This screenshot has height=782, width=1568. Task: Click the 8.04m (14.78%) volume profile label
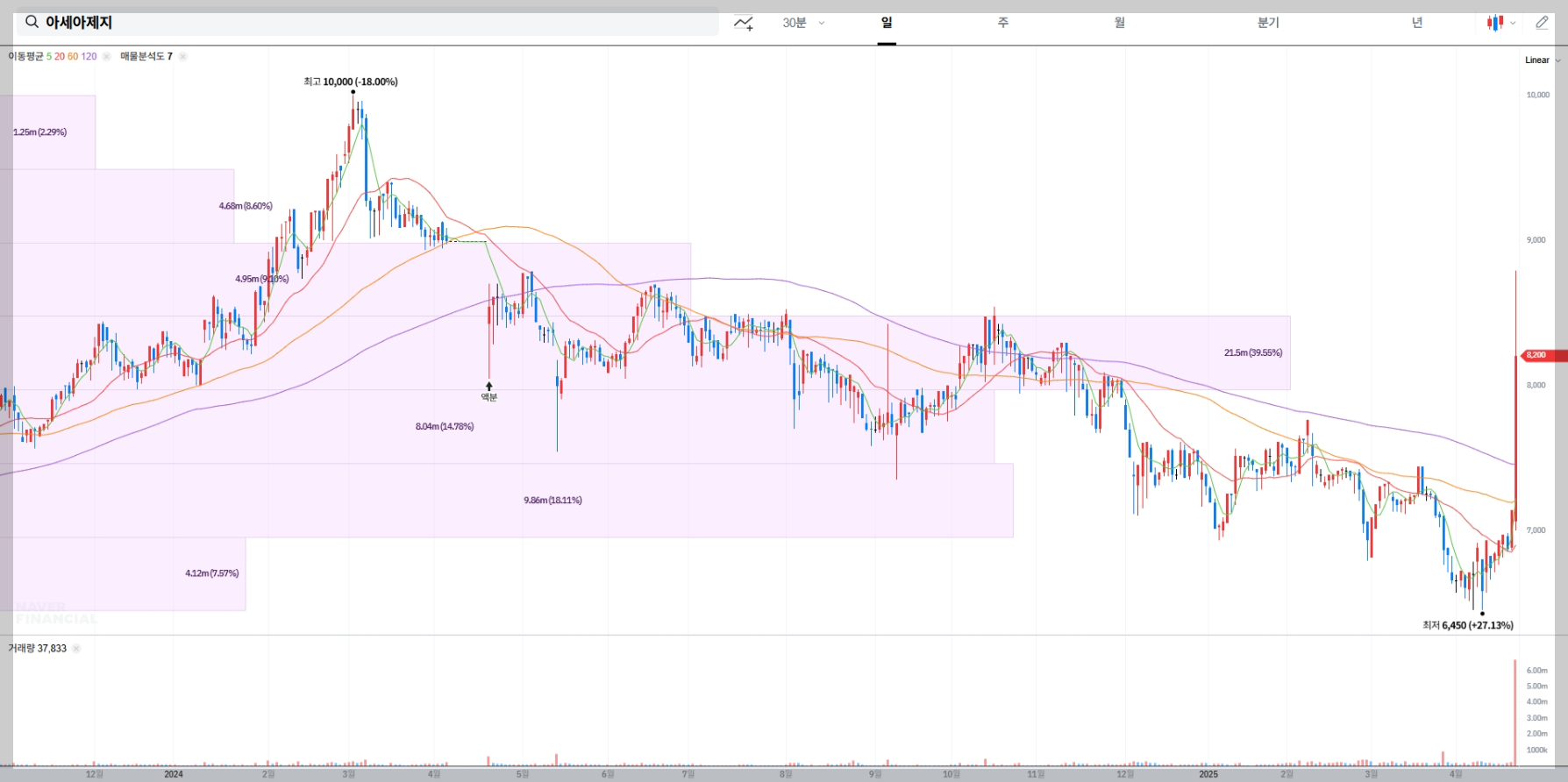445,426
